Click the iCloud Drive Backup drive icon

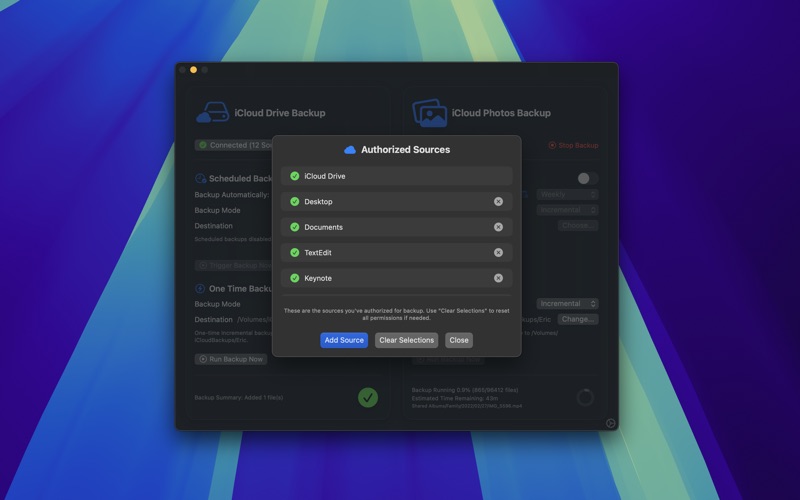coord(213,112)
